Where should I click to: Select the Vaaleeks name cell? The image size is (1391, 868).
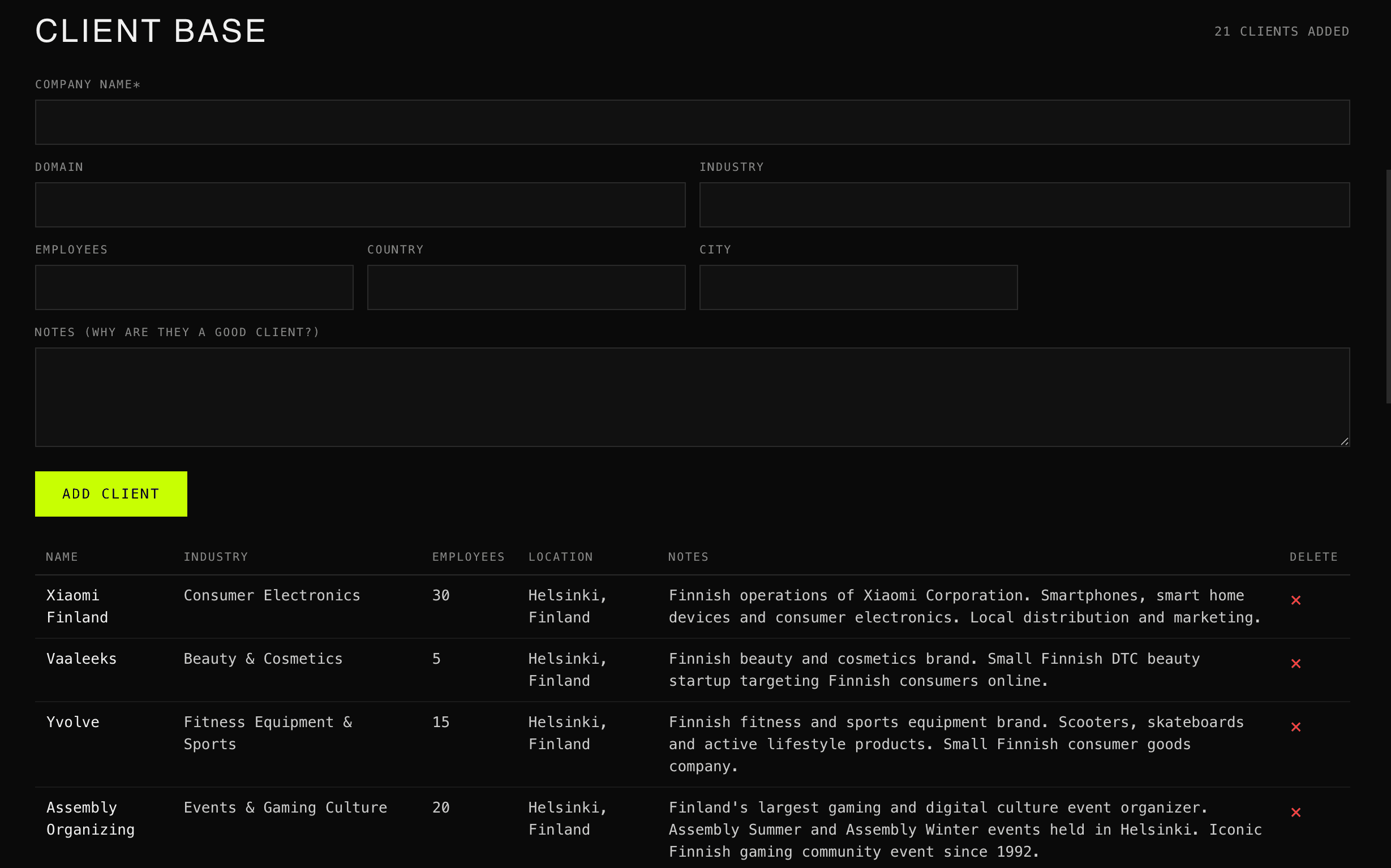pos(81,659)
